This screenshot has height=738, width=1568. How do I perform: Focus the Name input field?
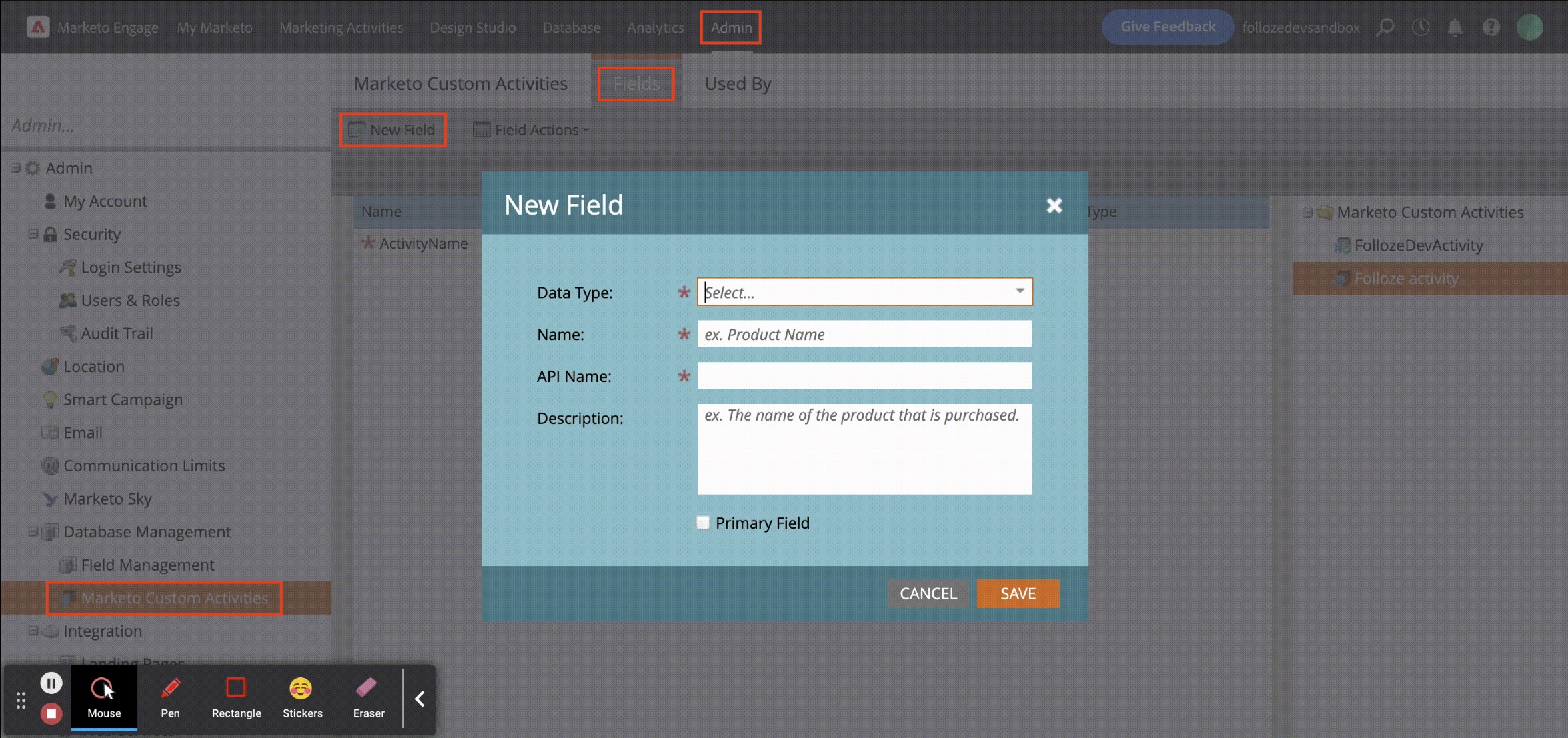point(865,334)
